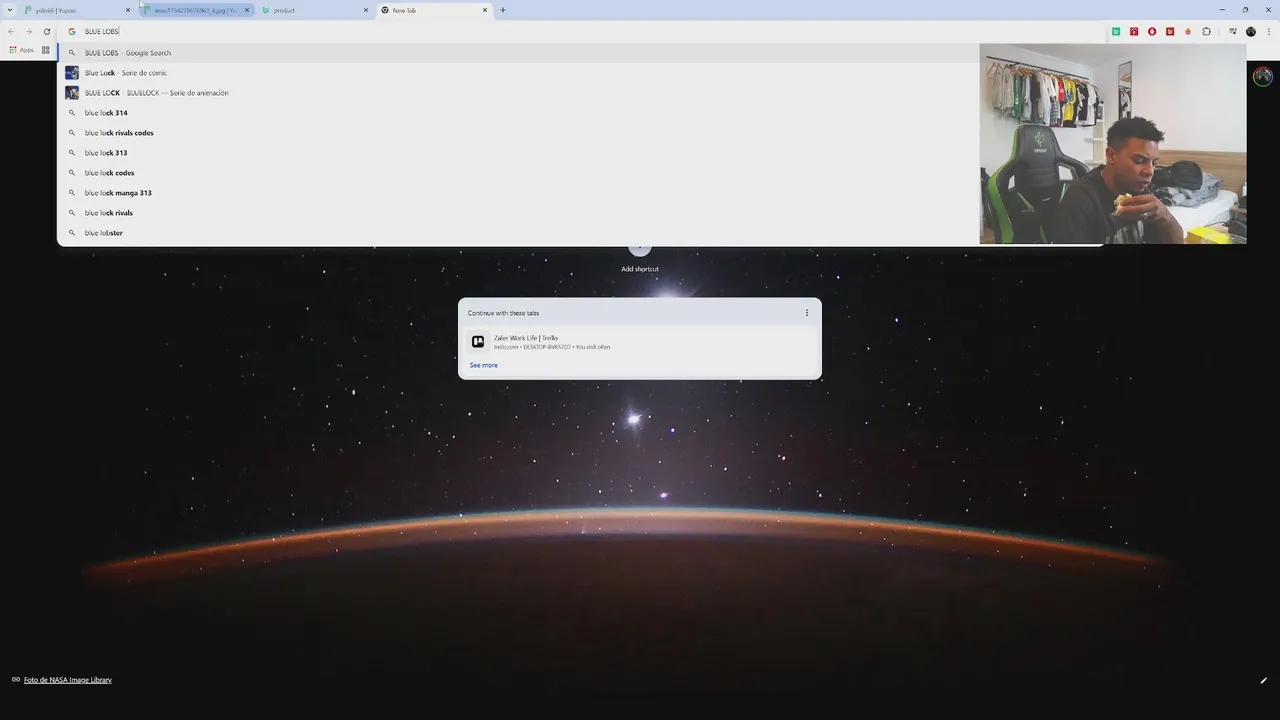
Task: Open the tab search dropdown arrow
Action: pyautogui.click(x=10, y=10)
